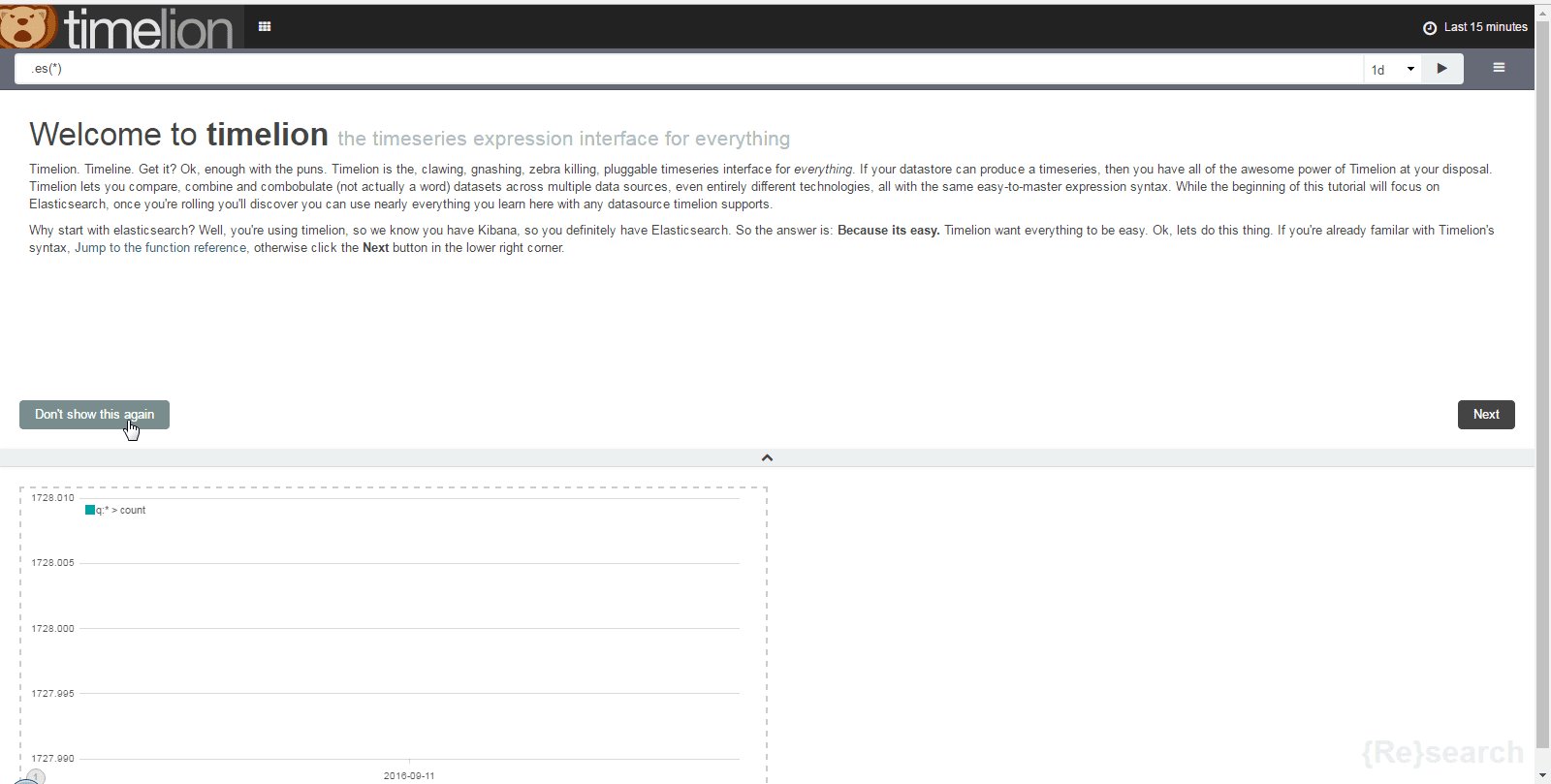Click Don't show this again button

coord(94,415)
